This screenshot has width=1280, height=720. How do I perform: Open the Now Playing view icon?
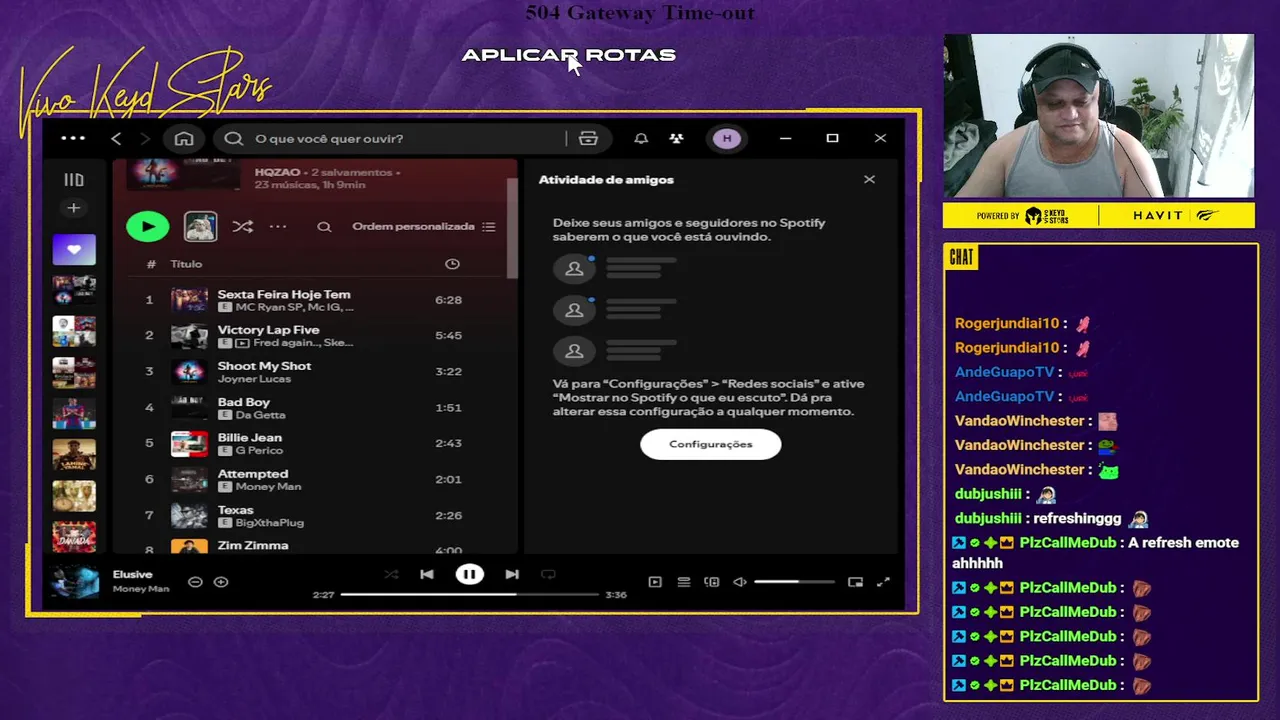click(655, 582)
